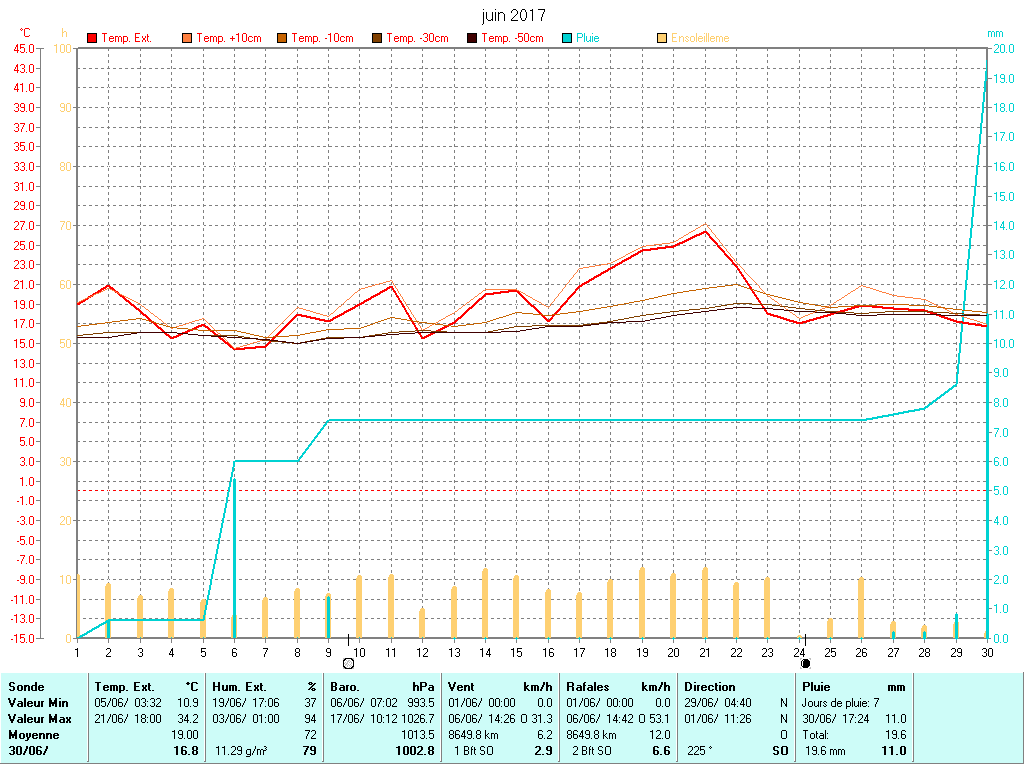Select the Temp. -30cm legend label
The width and height of the screenshot is (1024, 764).
417,38
